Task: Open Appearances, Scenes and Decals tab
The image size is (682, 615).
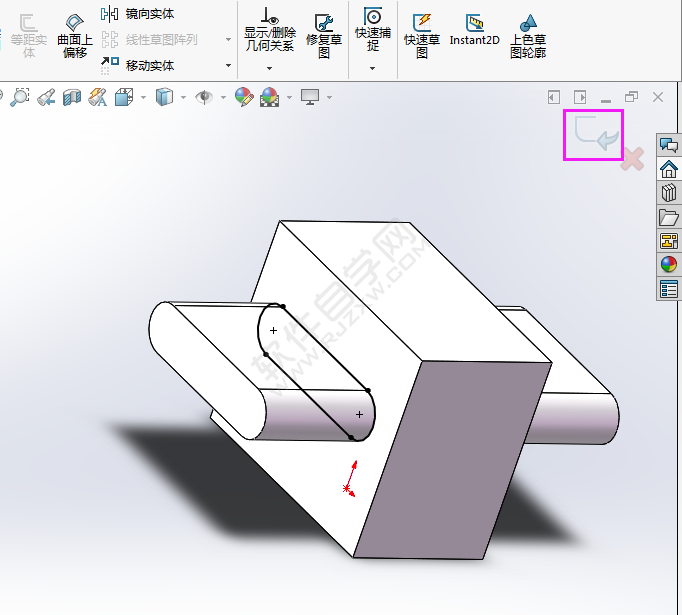Action: click(669, 264)
